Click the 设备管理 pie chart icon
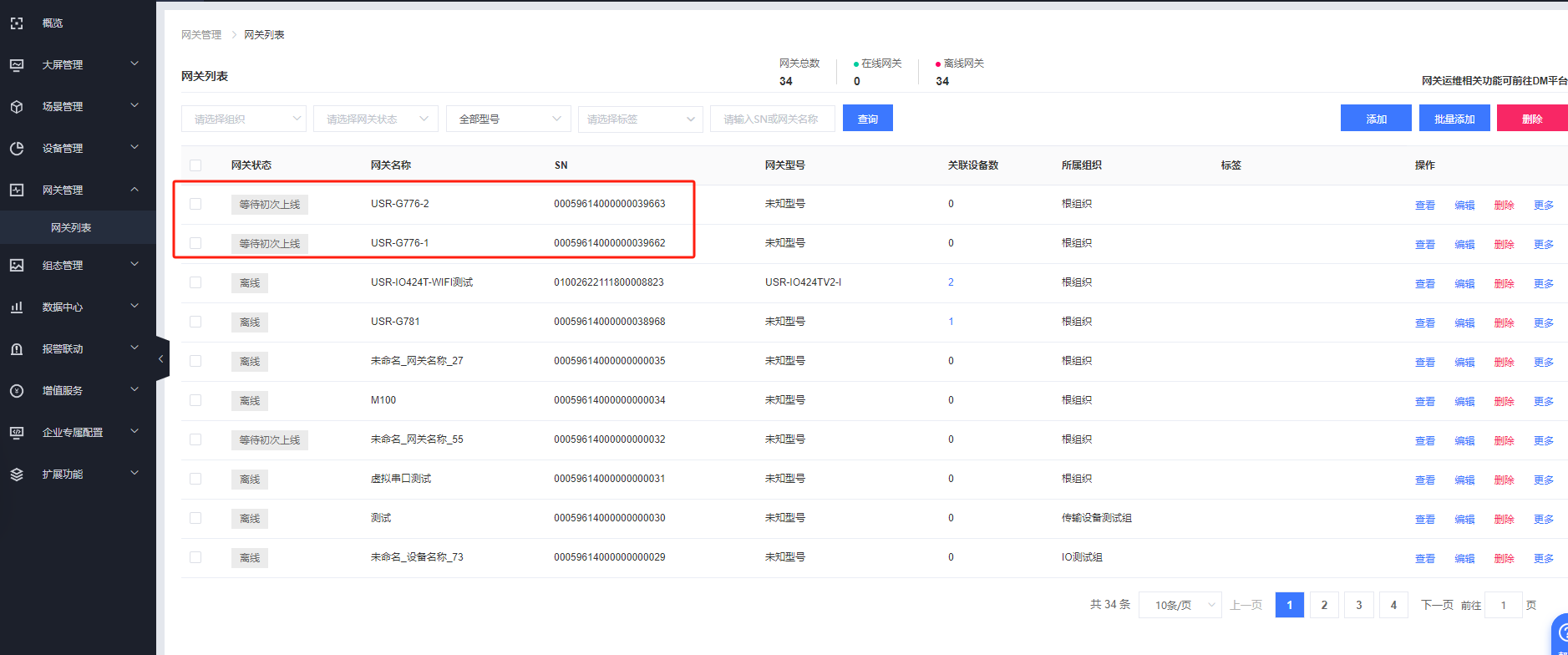Screen dimensions: 1568x655 (17, 149)
